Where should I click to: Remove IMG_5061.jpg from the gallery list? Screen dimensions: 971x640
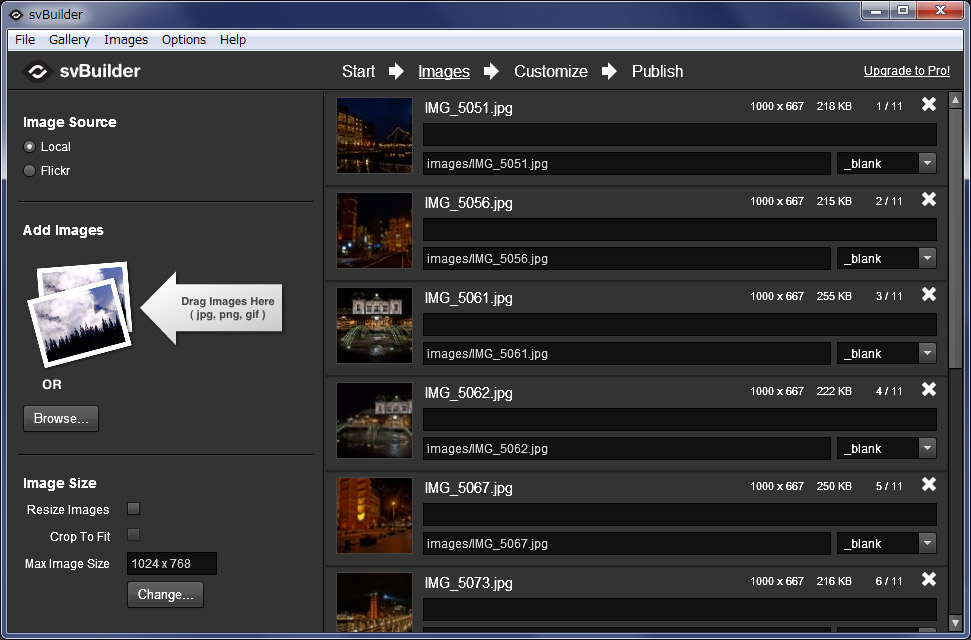pos(928,295)
